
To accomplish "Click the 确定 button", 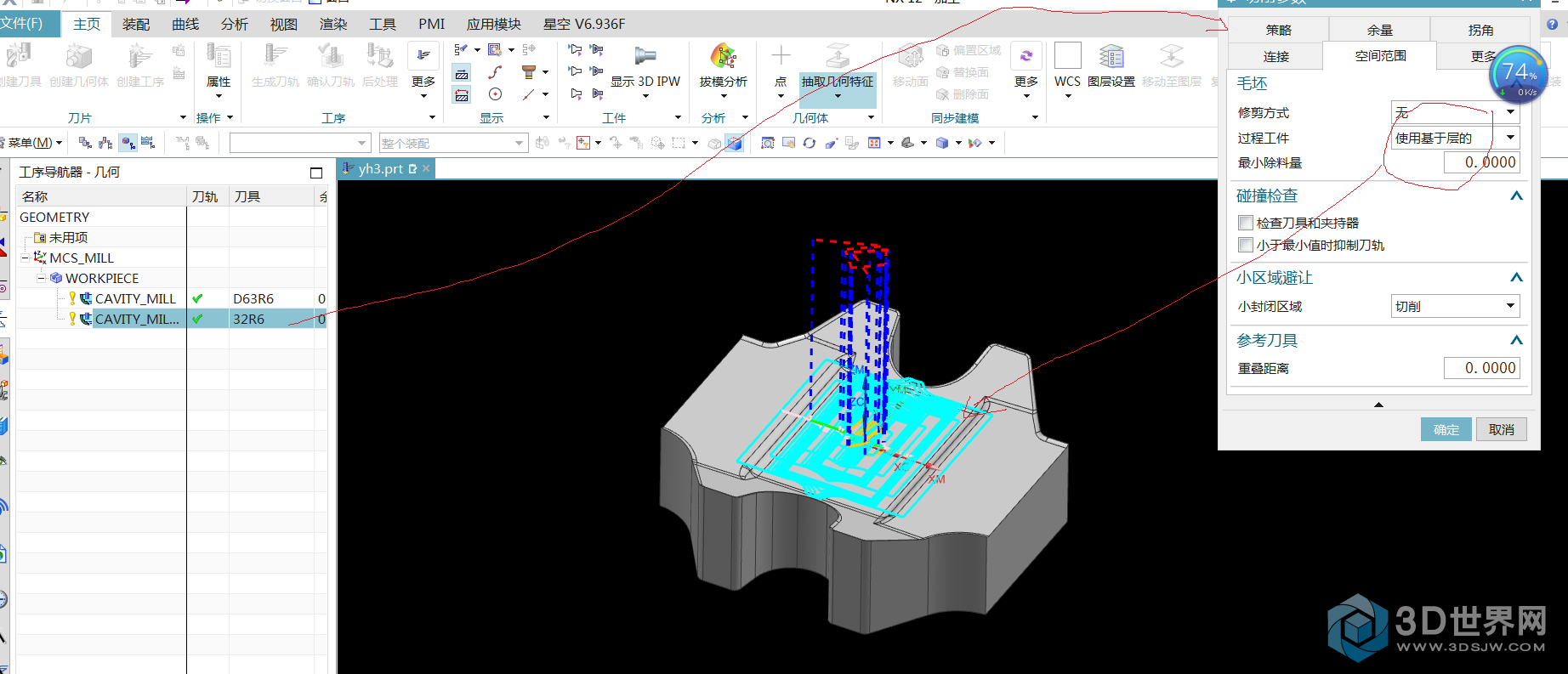I will tap(1446, 429).
